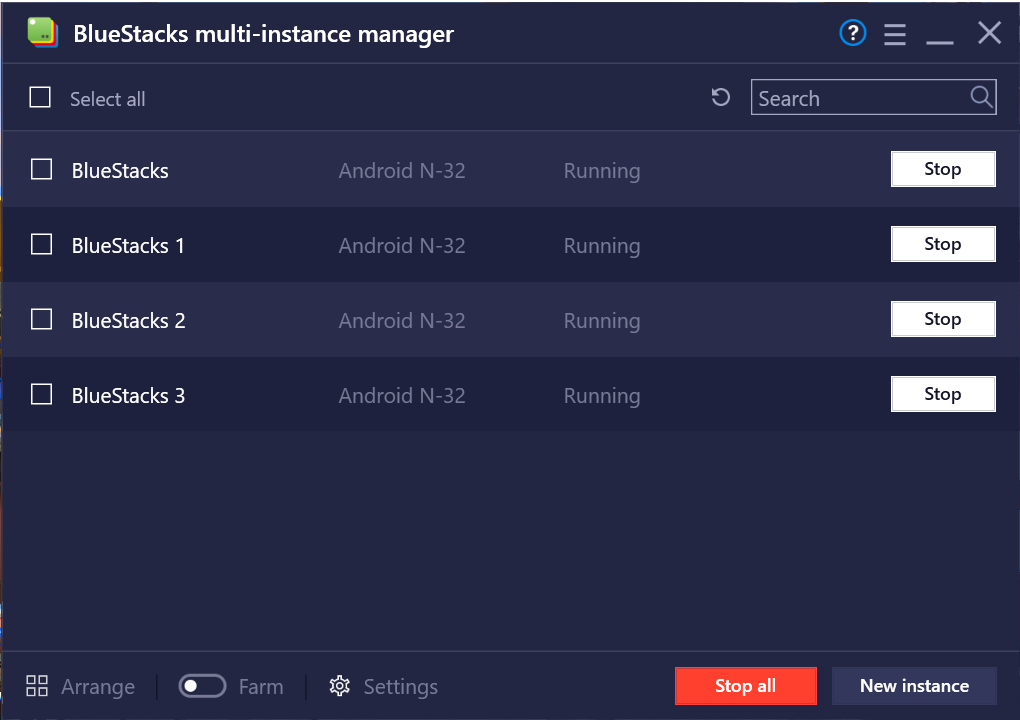Screen dimensions: 1020x720
Task: Tick the checkbox for BlueStacks instance
Action: [42, 169]
